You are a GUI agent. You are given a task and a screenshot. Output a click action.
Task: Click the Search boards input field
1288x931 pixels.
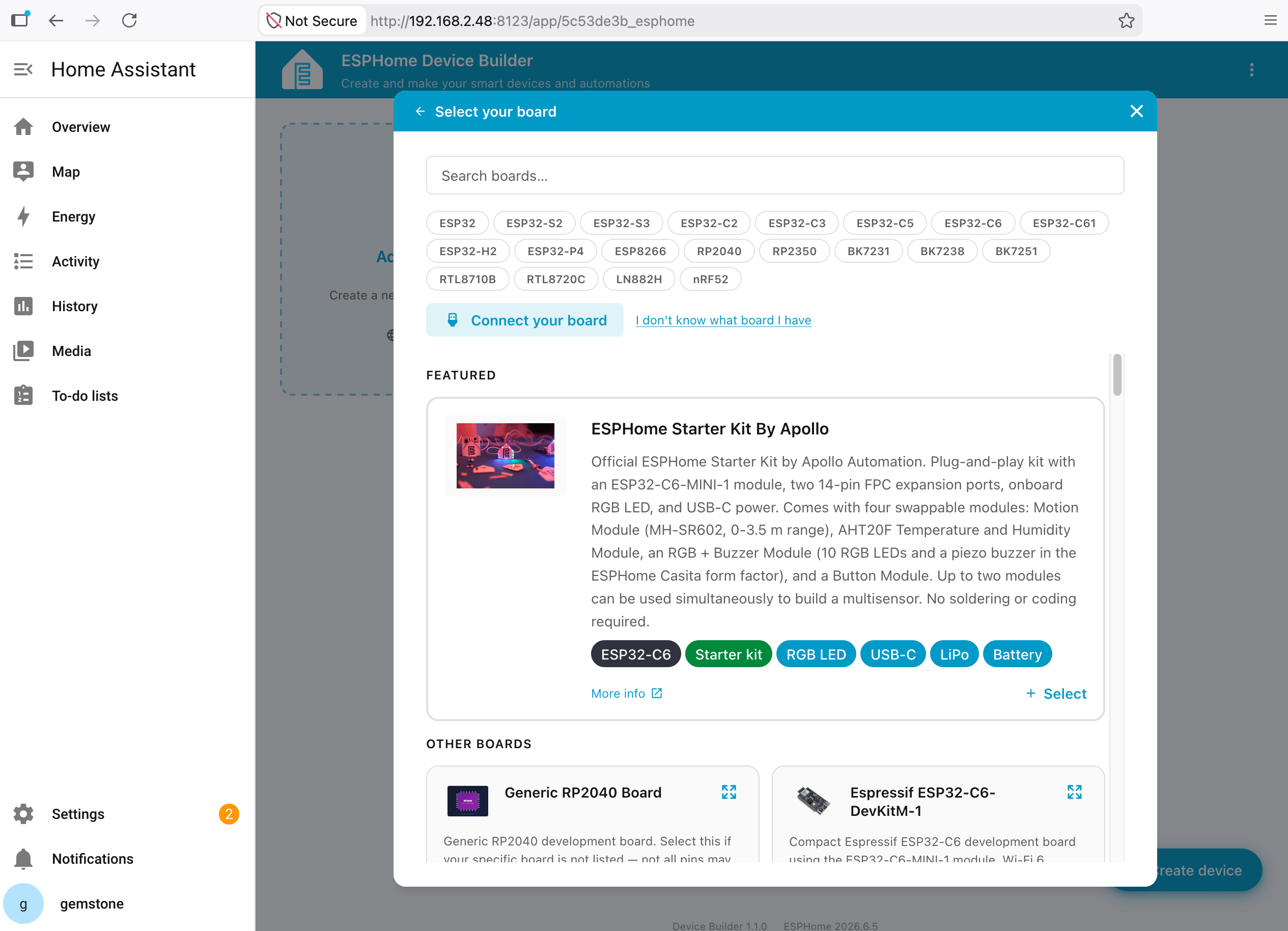coord(775,176)
